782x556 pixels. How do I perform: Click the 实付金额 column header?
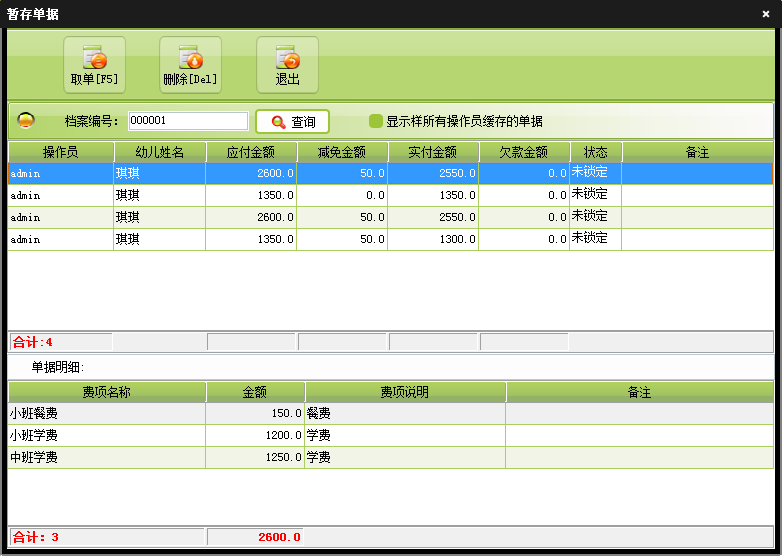click(x=433, y=152)
